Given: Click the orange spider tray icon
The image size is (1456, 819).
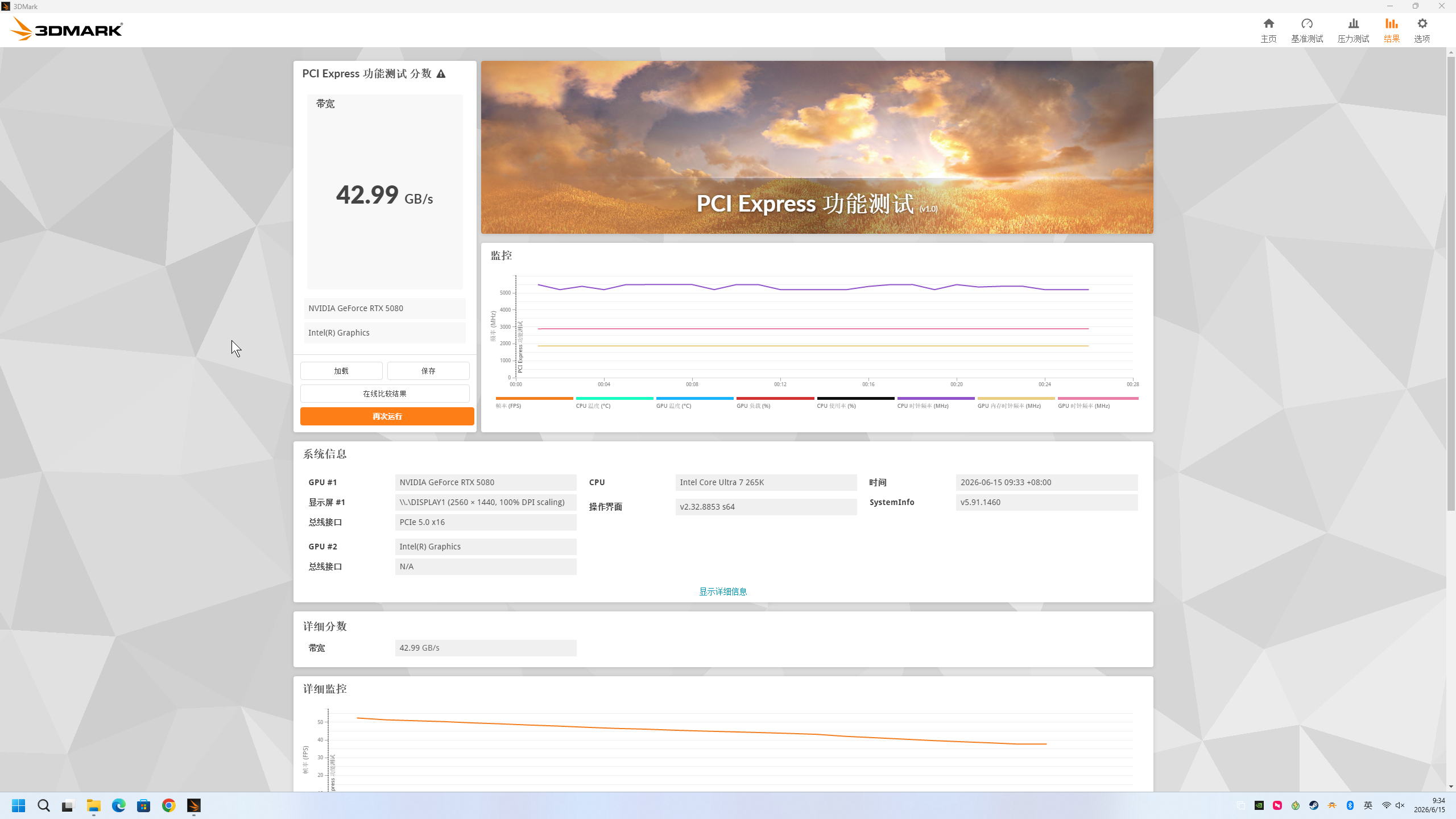Looking at the screenshot, I should click(x=1332, y=805).
